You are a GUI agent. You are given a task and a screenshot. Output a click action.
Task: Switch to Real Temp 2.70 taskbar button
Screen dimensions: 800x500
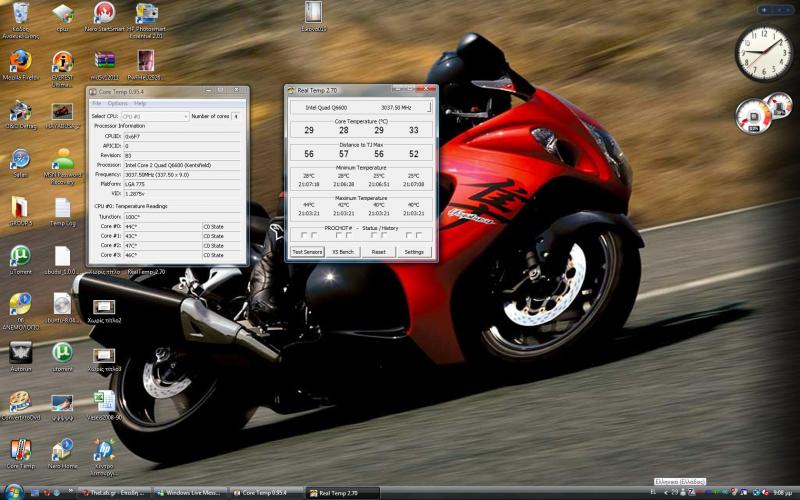(343, 493)
